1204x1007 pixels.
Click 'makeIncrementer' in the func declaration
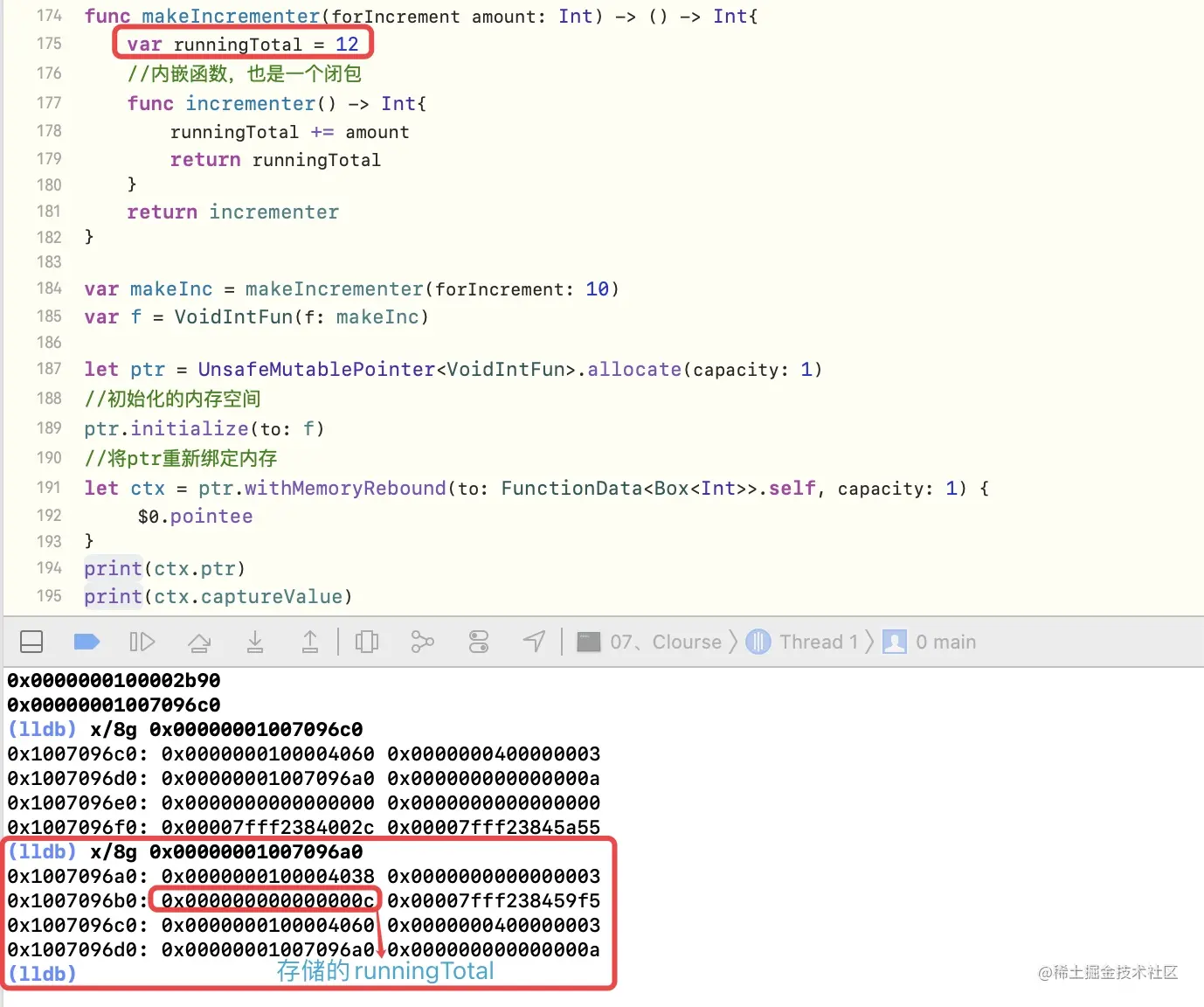pos(231,17)
